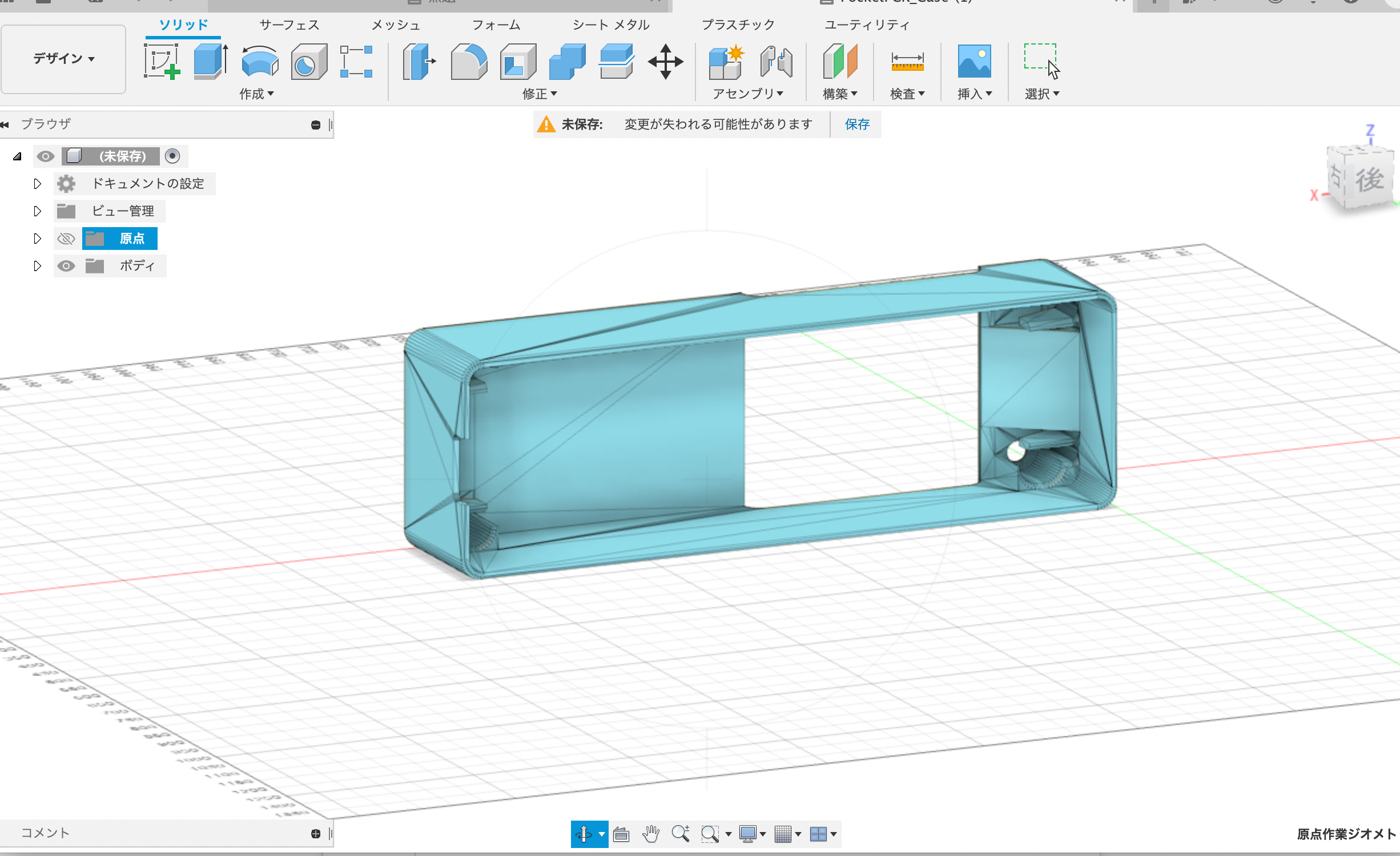Open the 構築 dropdown menu

click(840, 94)
